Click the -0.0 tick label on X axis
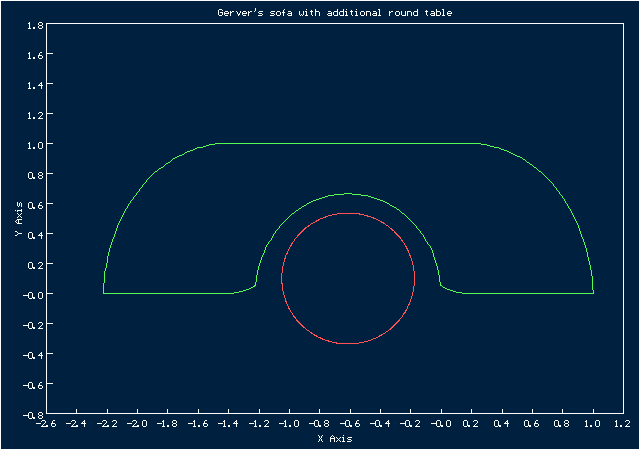 tap(441, 424)
